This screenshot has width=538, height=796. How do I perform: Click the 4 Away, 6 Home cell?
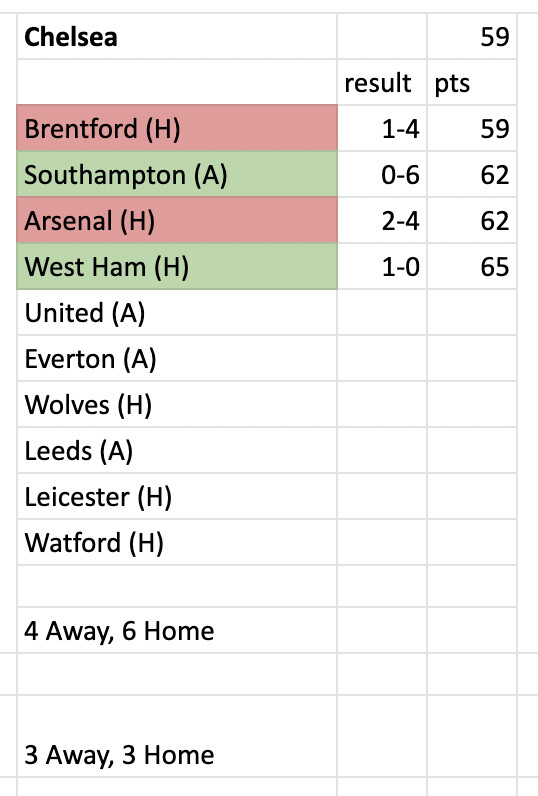[x=177, y=630]
